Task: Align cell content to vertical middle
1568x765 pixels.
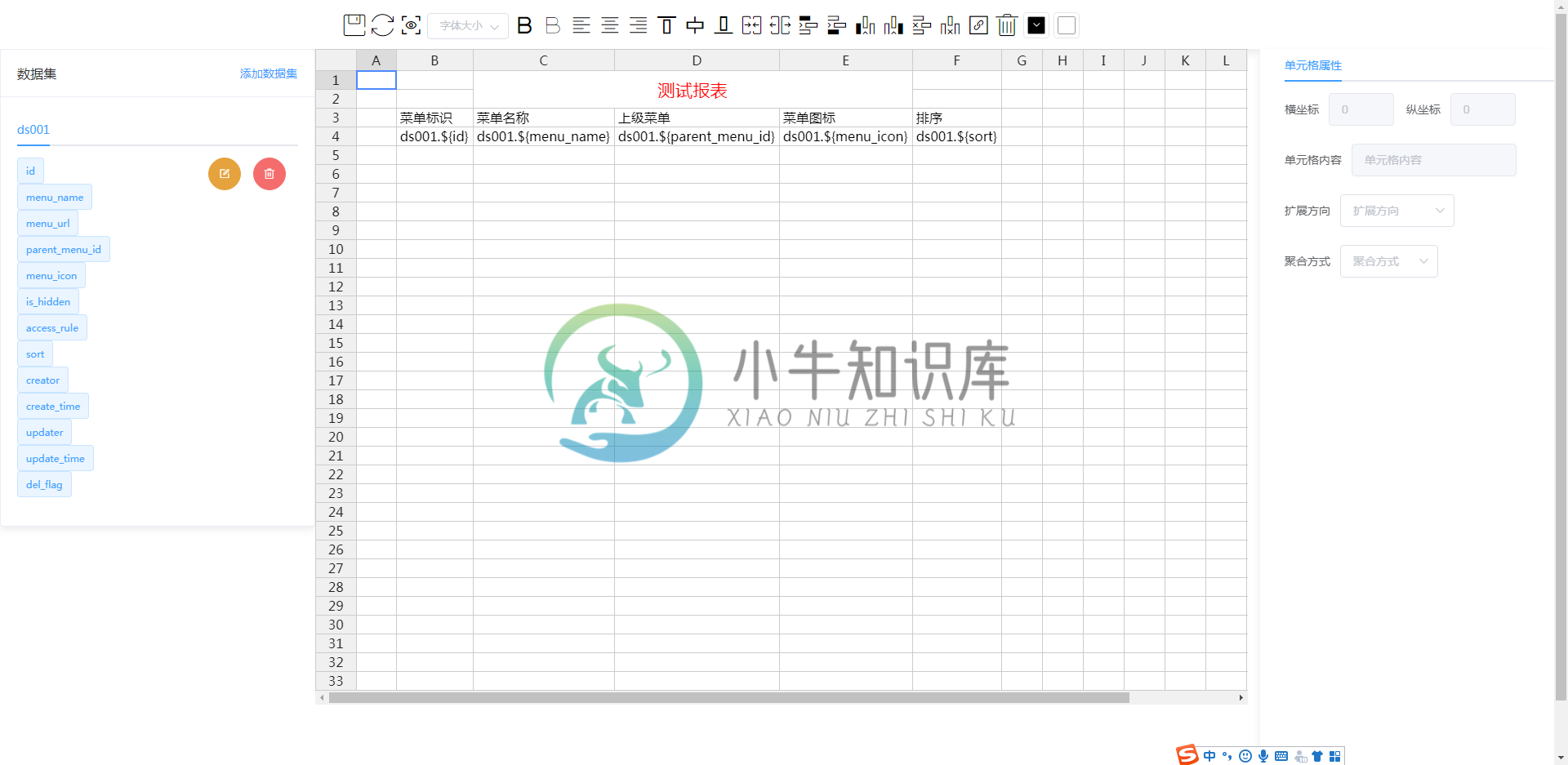Action: (695, 25)
